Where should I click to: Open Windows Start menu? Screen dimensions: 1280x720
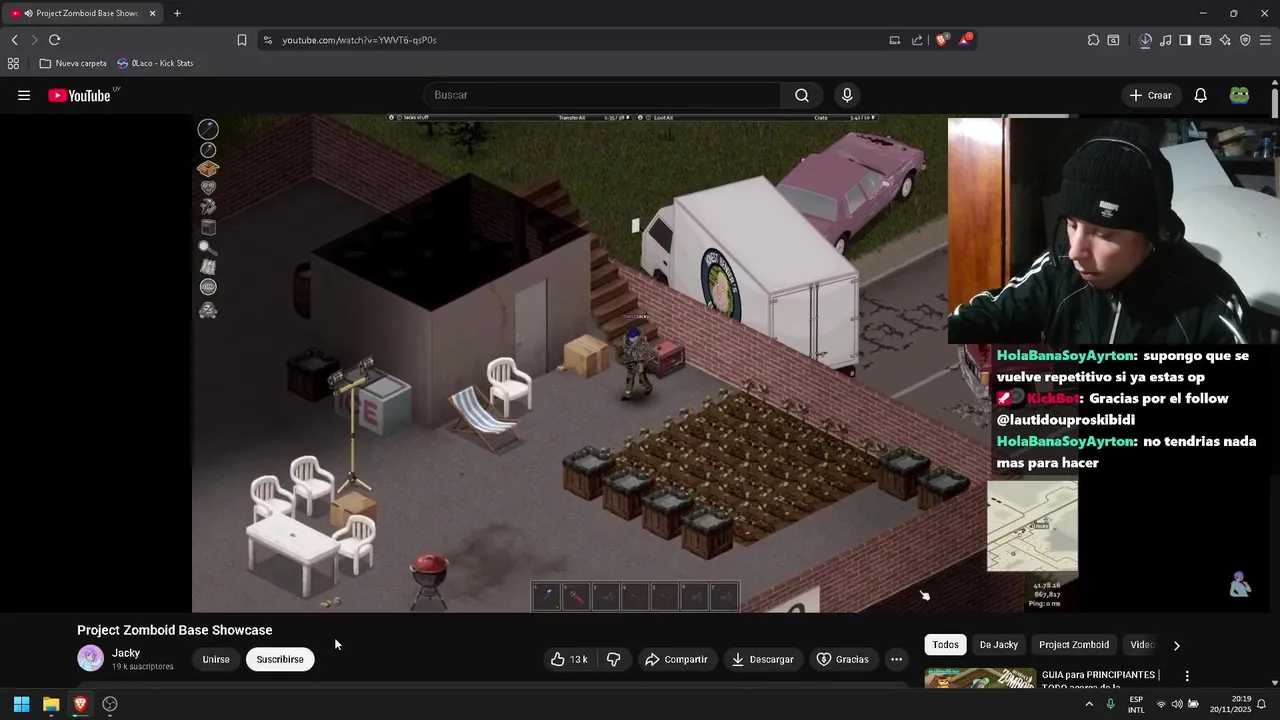click(21, 704)
